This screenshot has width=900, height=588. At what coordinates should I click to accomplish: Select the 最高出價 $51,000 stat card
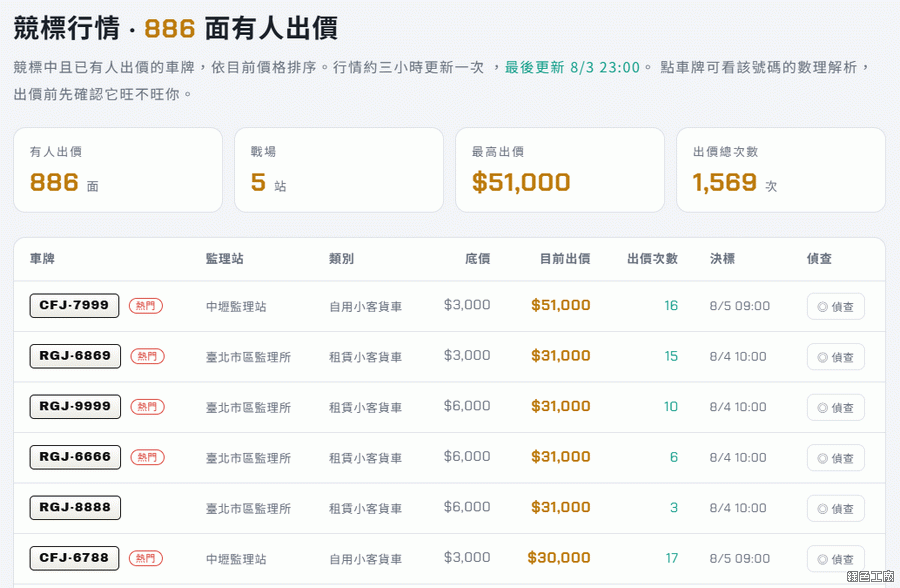[560, 170]
